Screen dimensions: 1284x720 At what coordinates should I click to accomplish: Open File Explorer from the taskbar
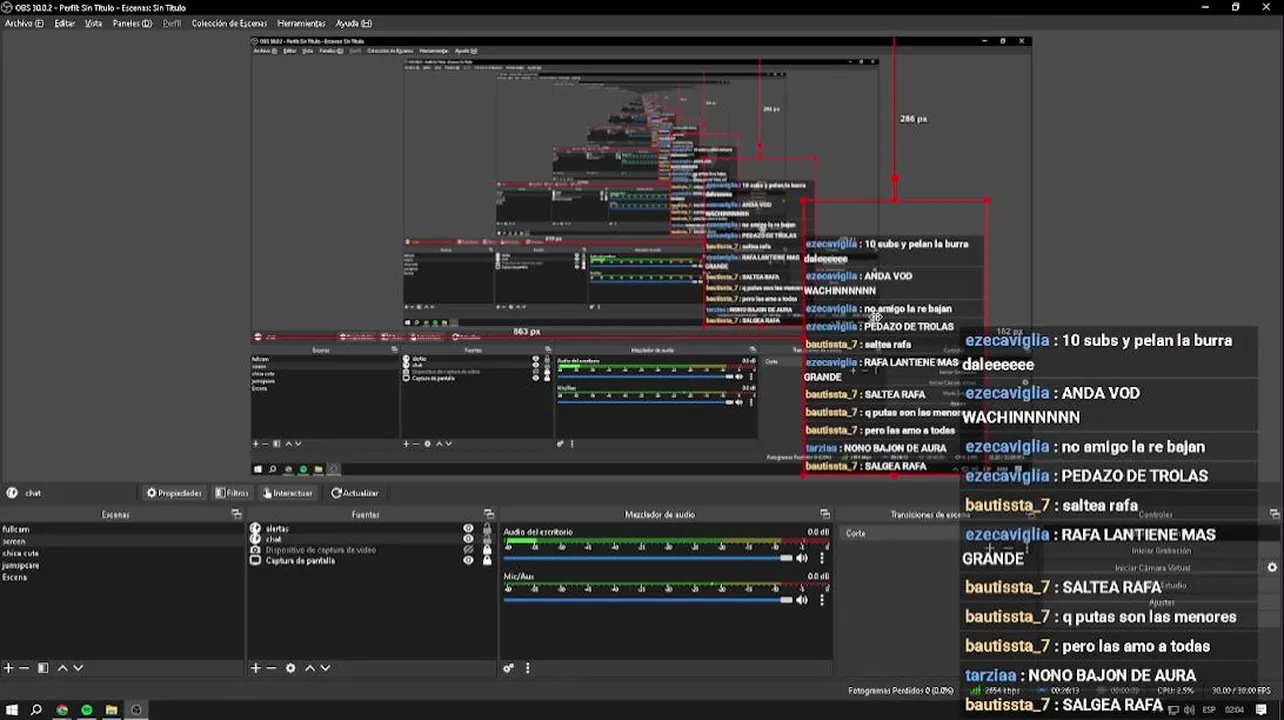pos(112,710)
